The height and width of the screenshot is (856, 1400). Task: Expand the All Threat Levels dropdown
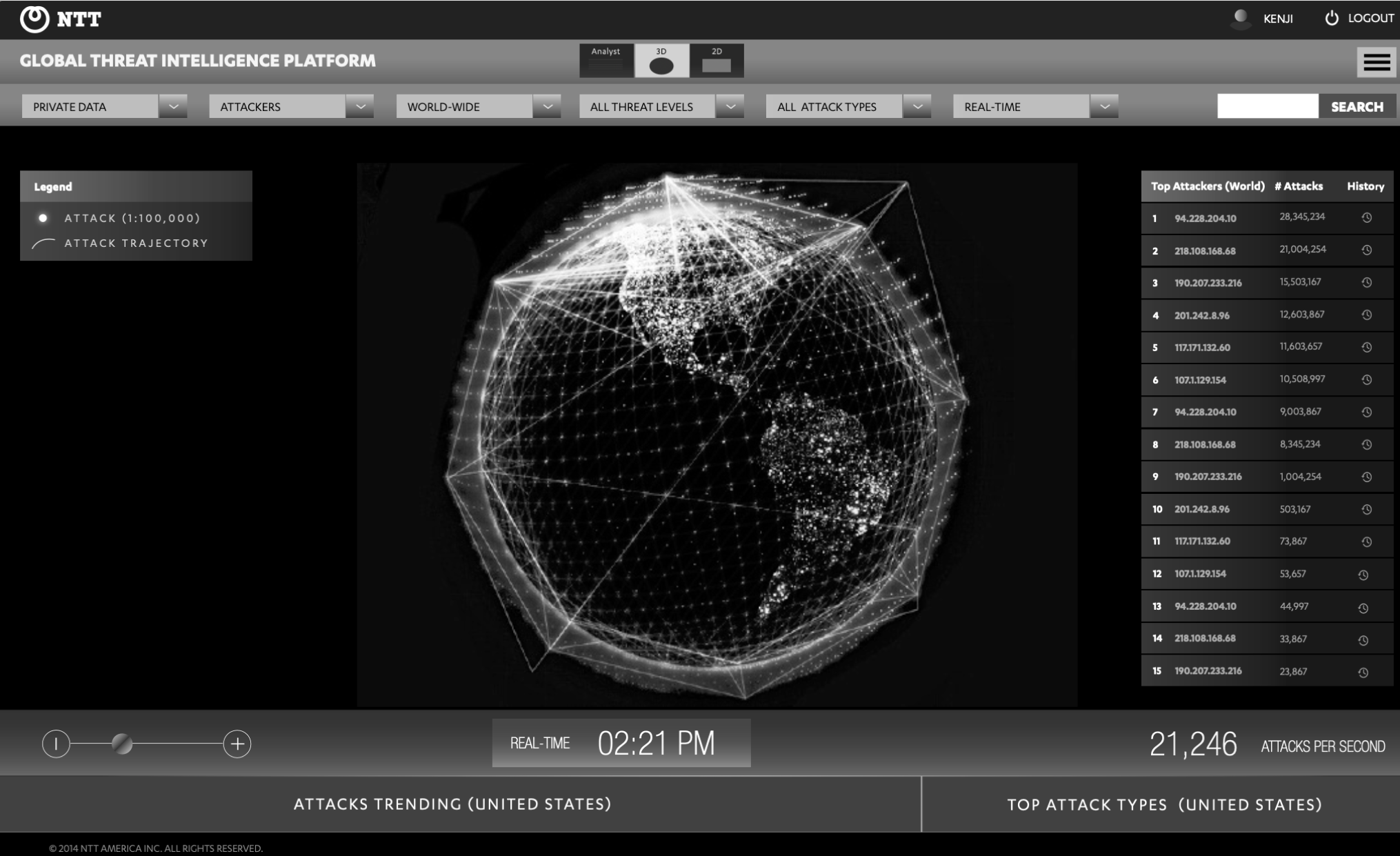(x=730, y=107)
